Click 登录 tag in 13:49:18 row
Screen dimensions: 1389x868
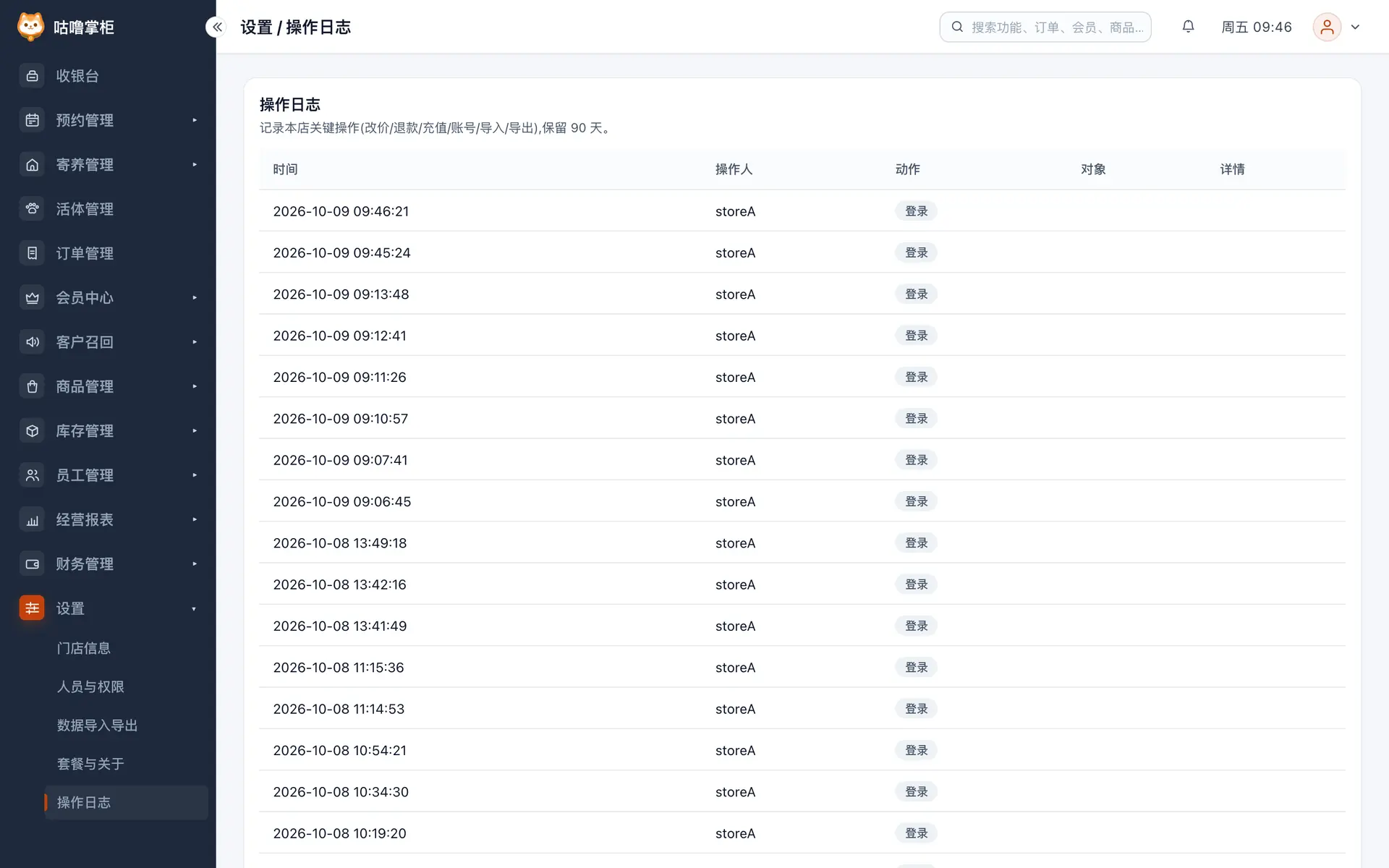pyautogui.click(x=916, y=543)
